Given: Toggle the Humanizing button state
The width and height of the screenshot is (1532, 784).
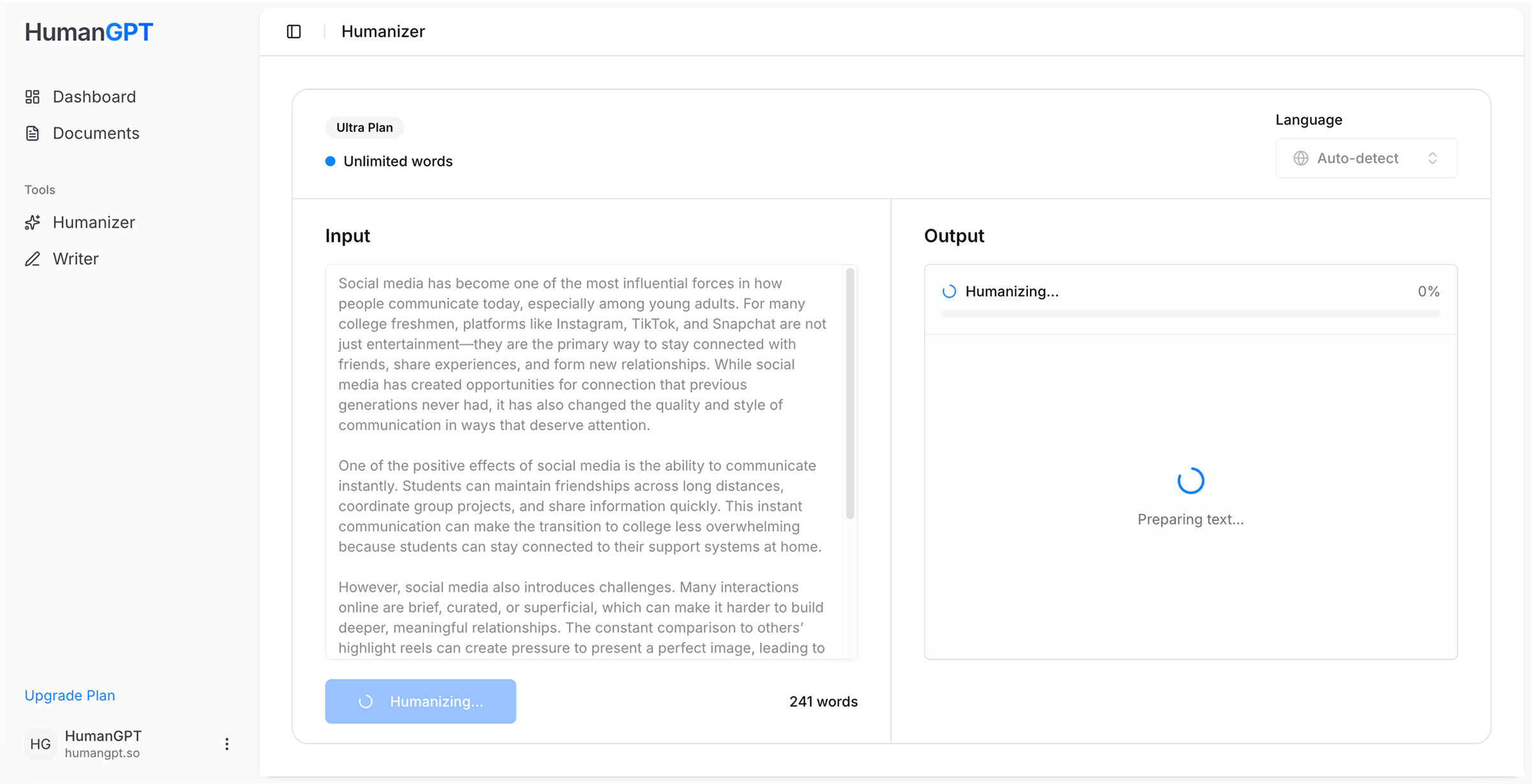Looking at the screenshot, I should 420,701.
